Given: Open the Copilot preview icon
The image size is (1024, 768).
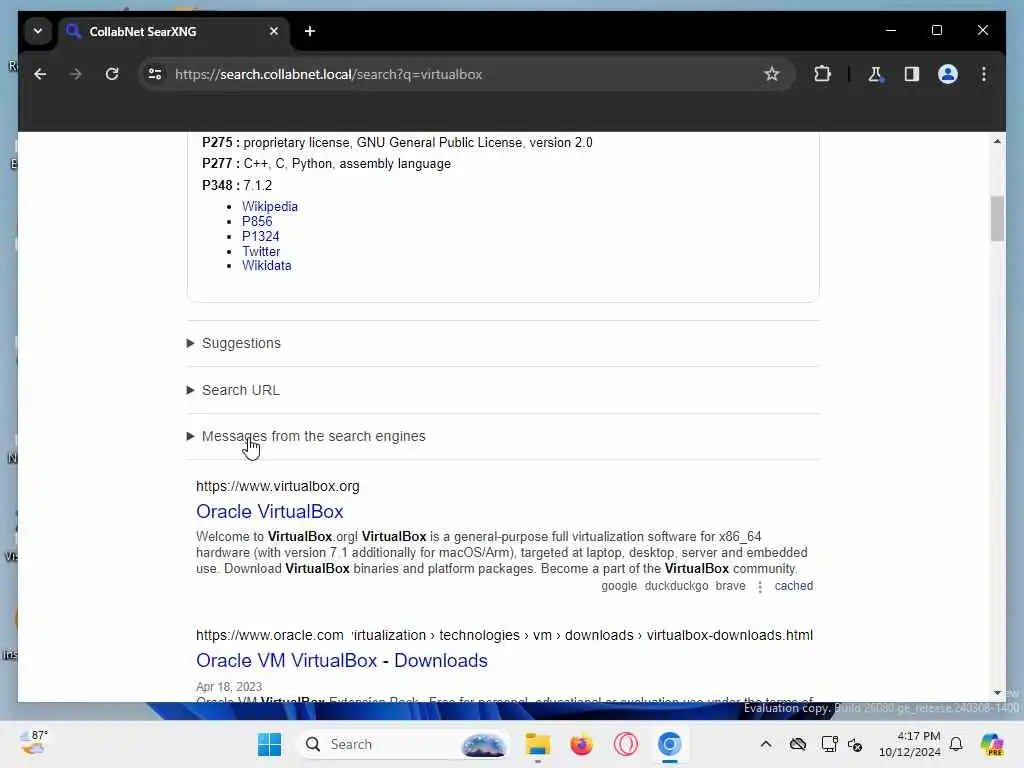Looking at the screenshot, I should pos(992,744).
